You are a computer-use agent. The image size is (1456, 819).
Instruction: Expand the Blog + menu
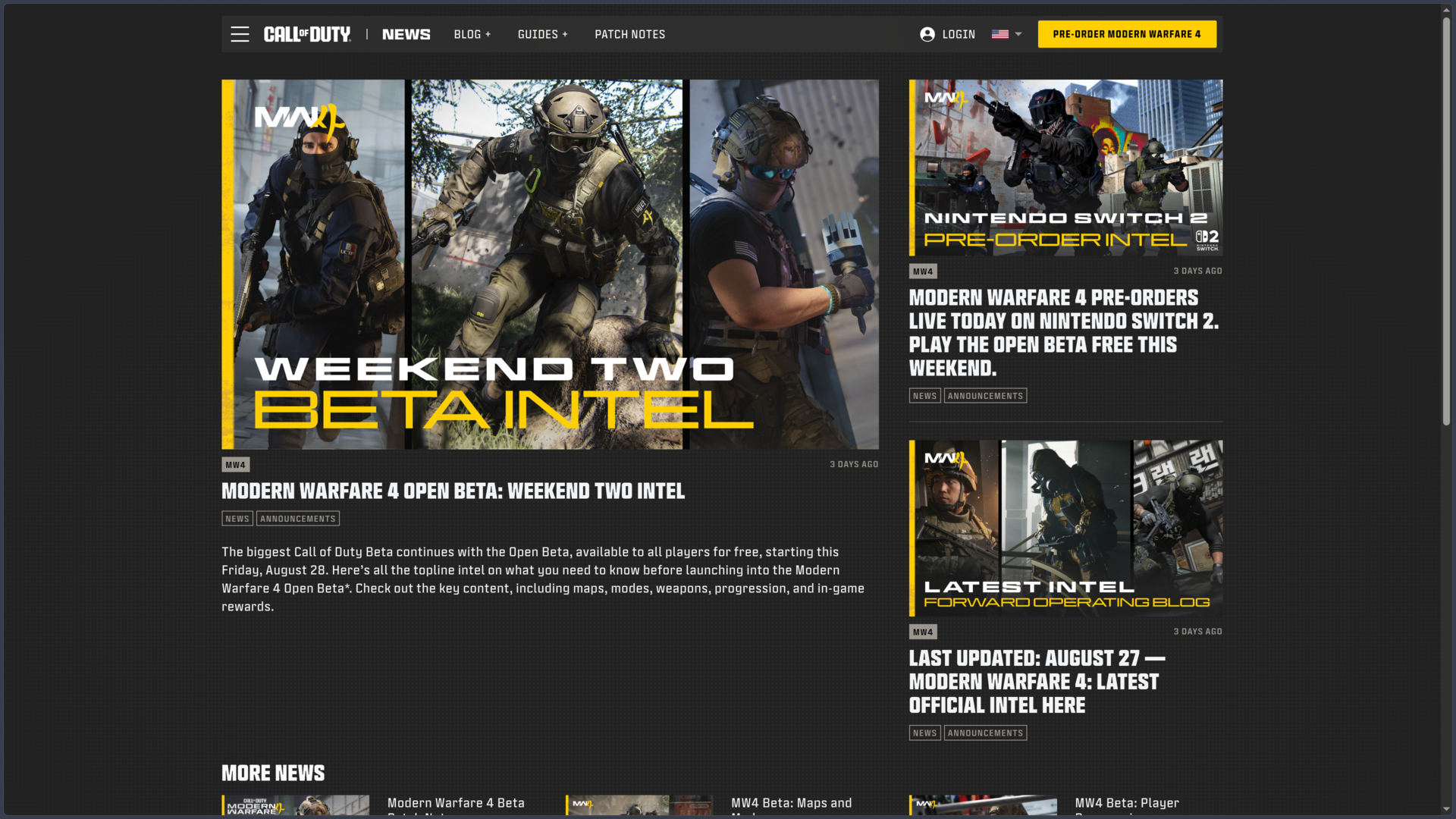pyautogui.click(x=472, y=34)
